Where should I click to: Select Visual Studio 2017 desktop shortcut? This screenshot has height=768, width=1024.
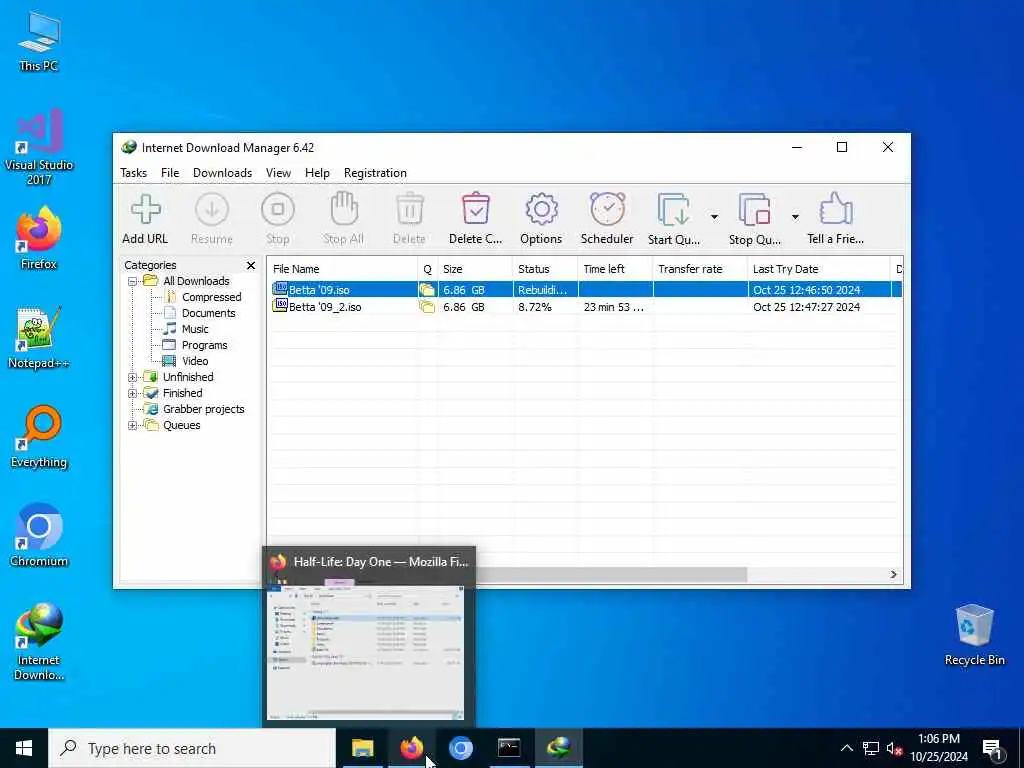coord(39,146)
